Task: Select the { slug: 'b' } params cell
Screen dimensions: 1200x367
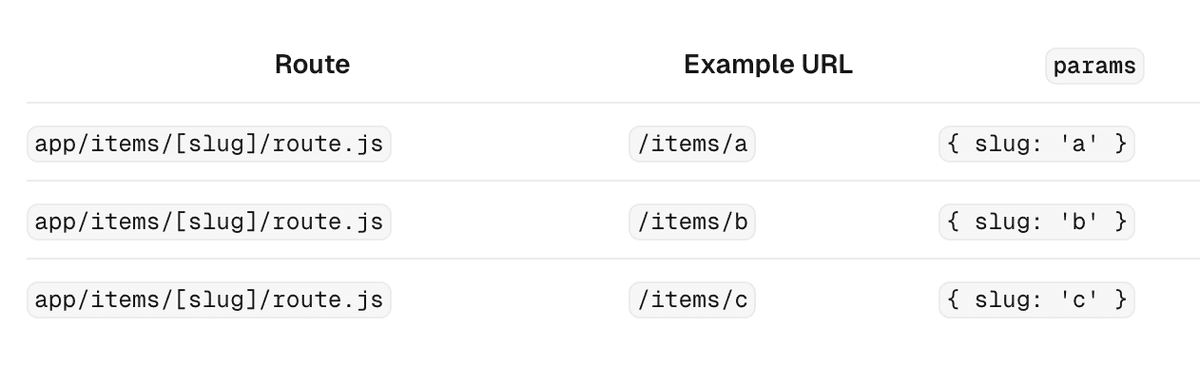Action: pos(1037,222)
